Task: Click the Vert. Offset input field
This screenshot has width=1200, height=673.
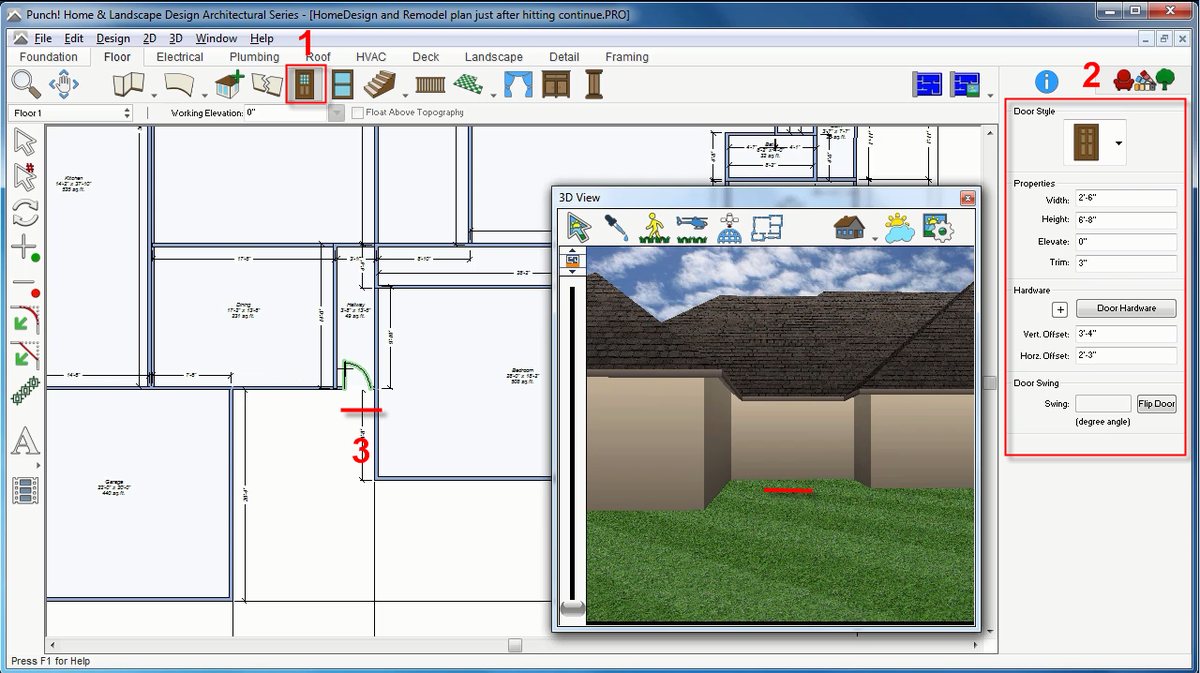Action: [1126, 334]
